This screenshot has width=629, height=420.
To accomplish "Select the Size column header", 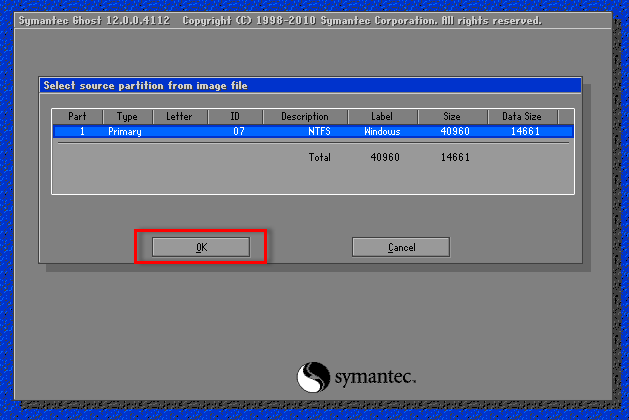I will point(452,117).
